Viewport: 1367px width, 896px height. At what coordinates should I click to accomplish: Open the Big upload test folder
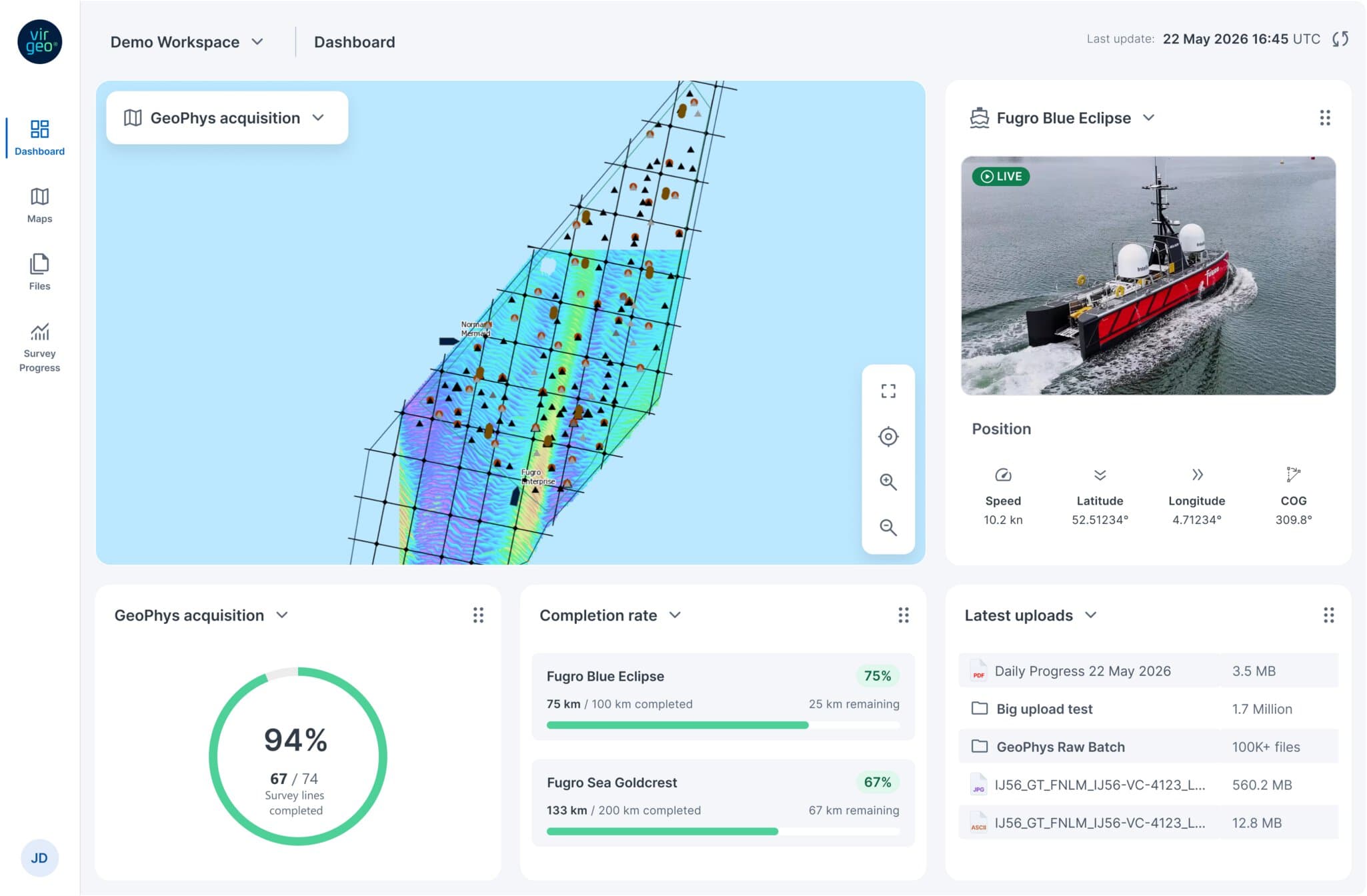click(x=1148, y=709)
